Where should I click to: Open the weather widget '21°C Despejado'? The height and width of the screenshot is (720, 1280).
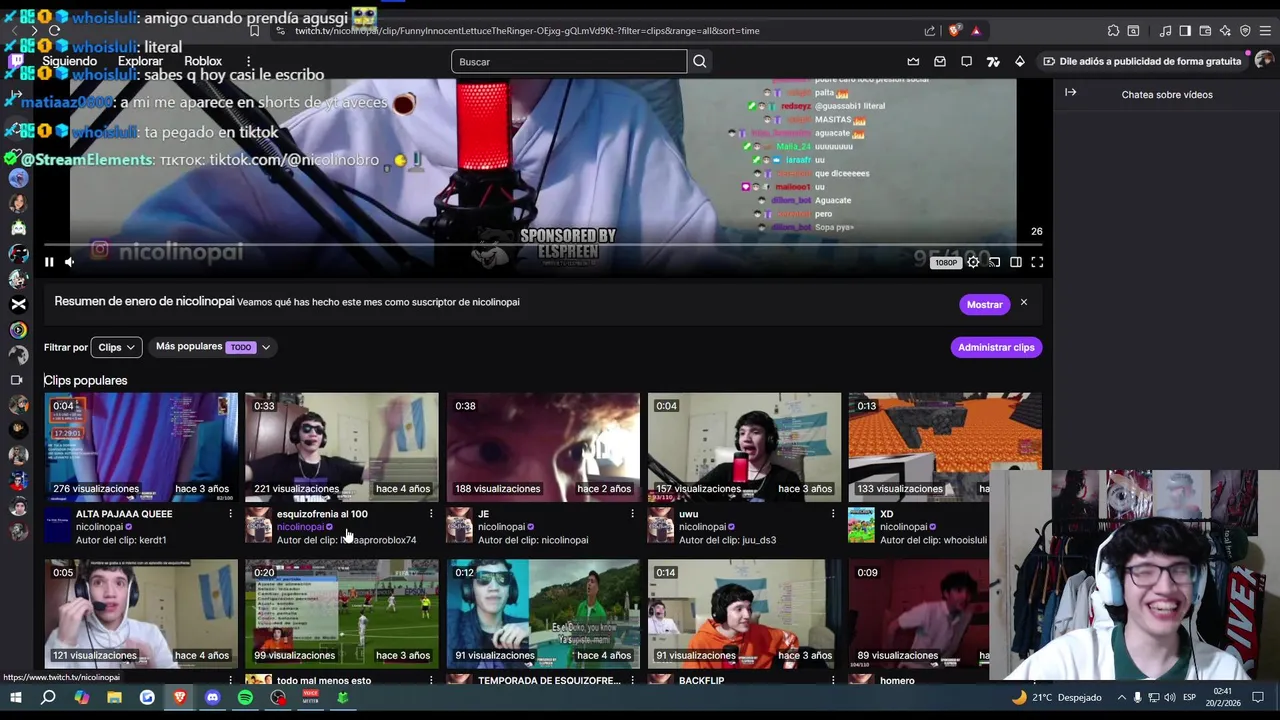[1057, 697]
